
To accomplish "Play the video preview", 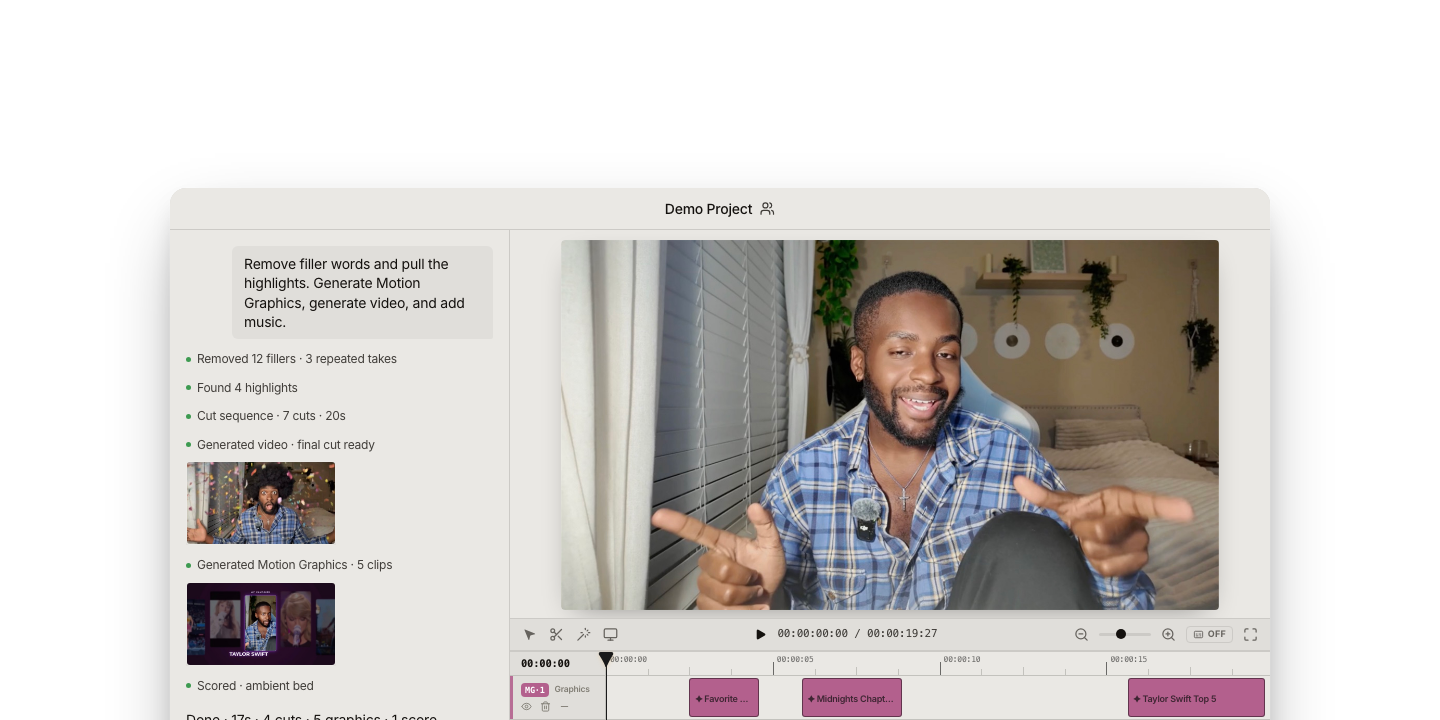I will coord(760,634).
